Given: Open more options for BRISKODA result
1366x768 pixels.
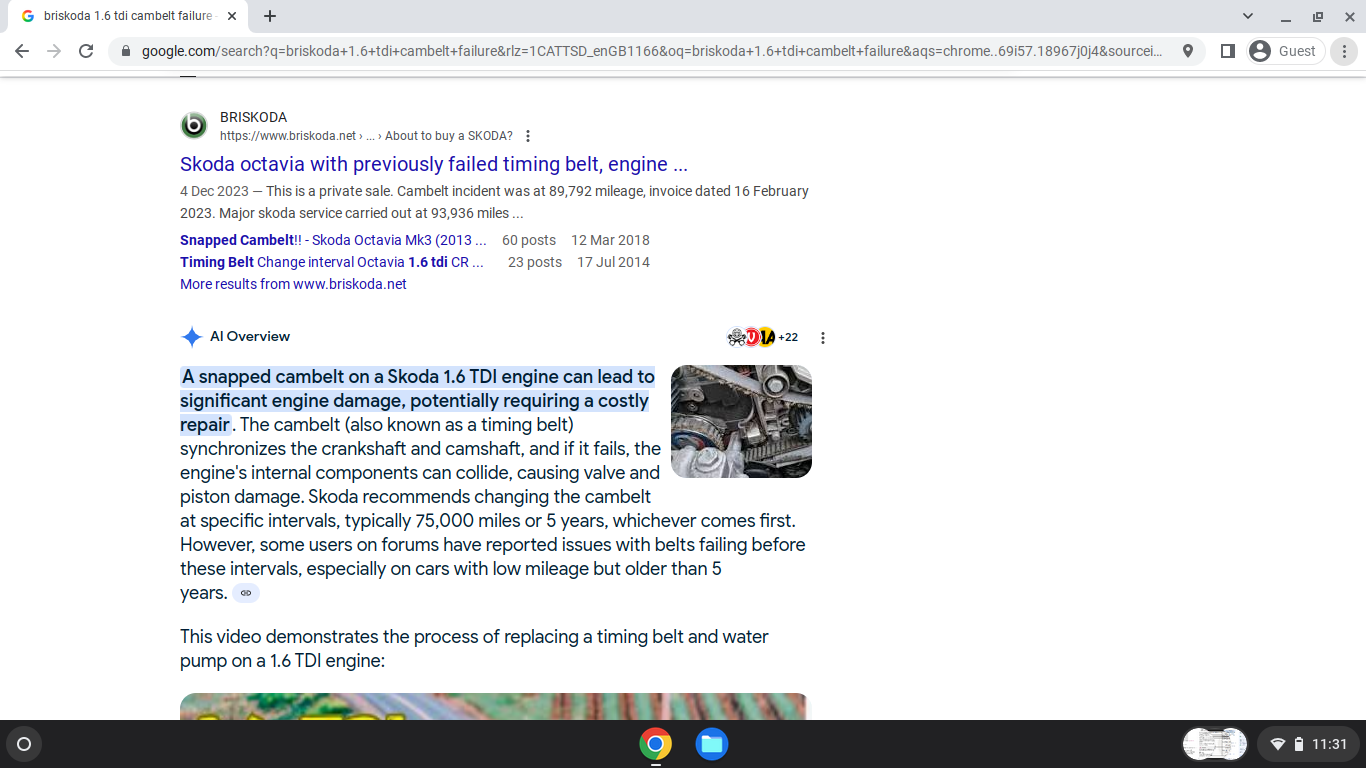Looking at the screenshot, I should point(528,136).
